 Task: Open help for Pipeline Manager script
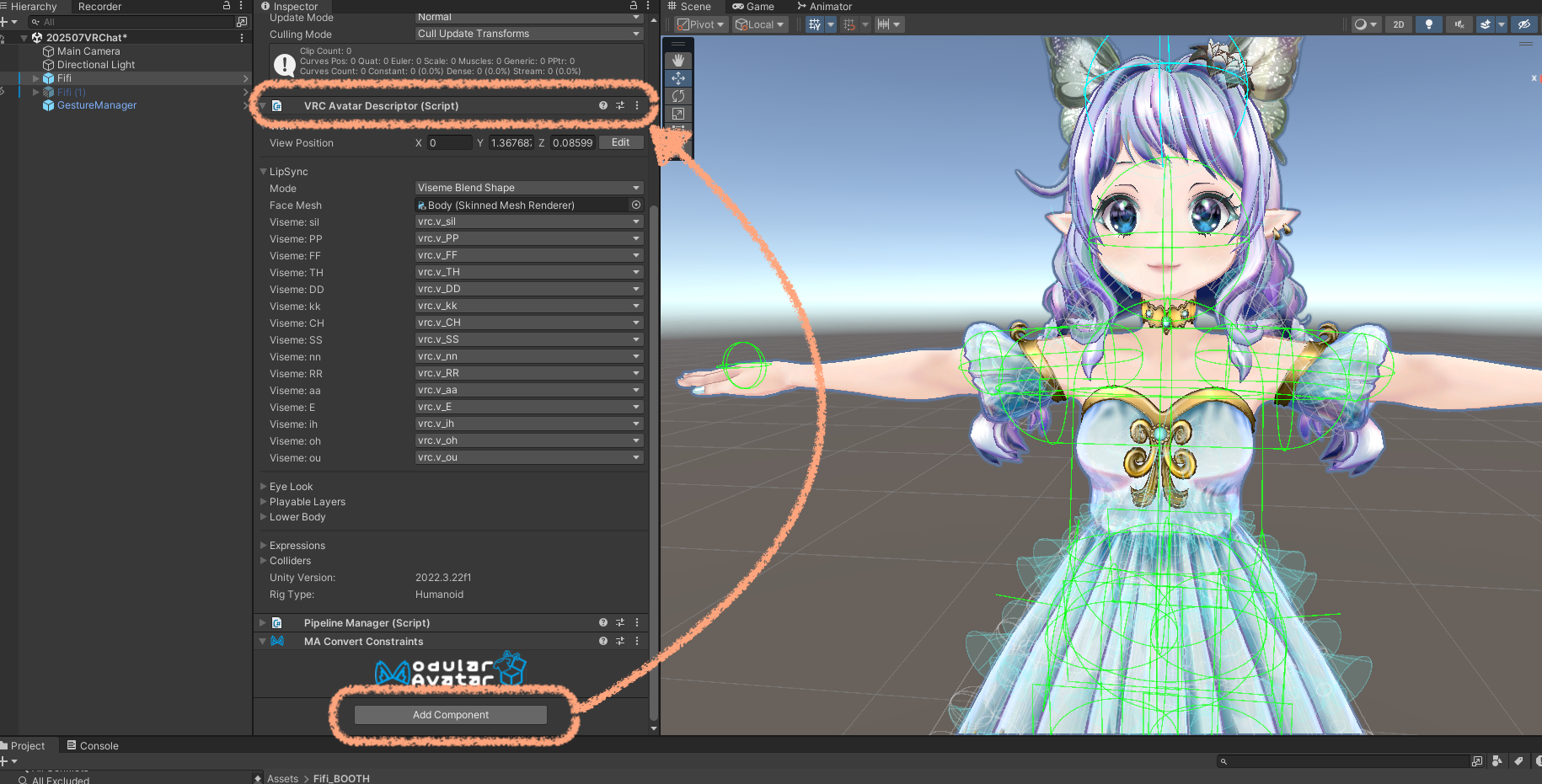[603, 623]
